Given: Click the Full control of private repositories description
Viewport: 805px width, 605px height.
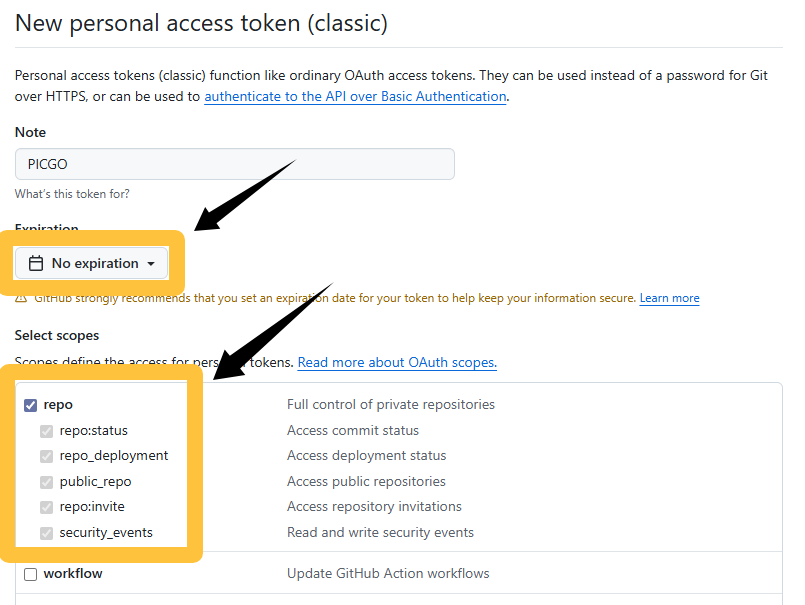Looking at the screenshot, I should click(x=391, y=404).
